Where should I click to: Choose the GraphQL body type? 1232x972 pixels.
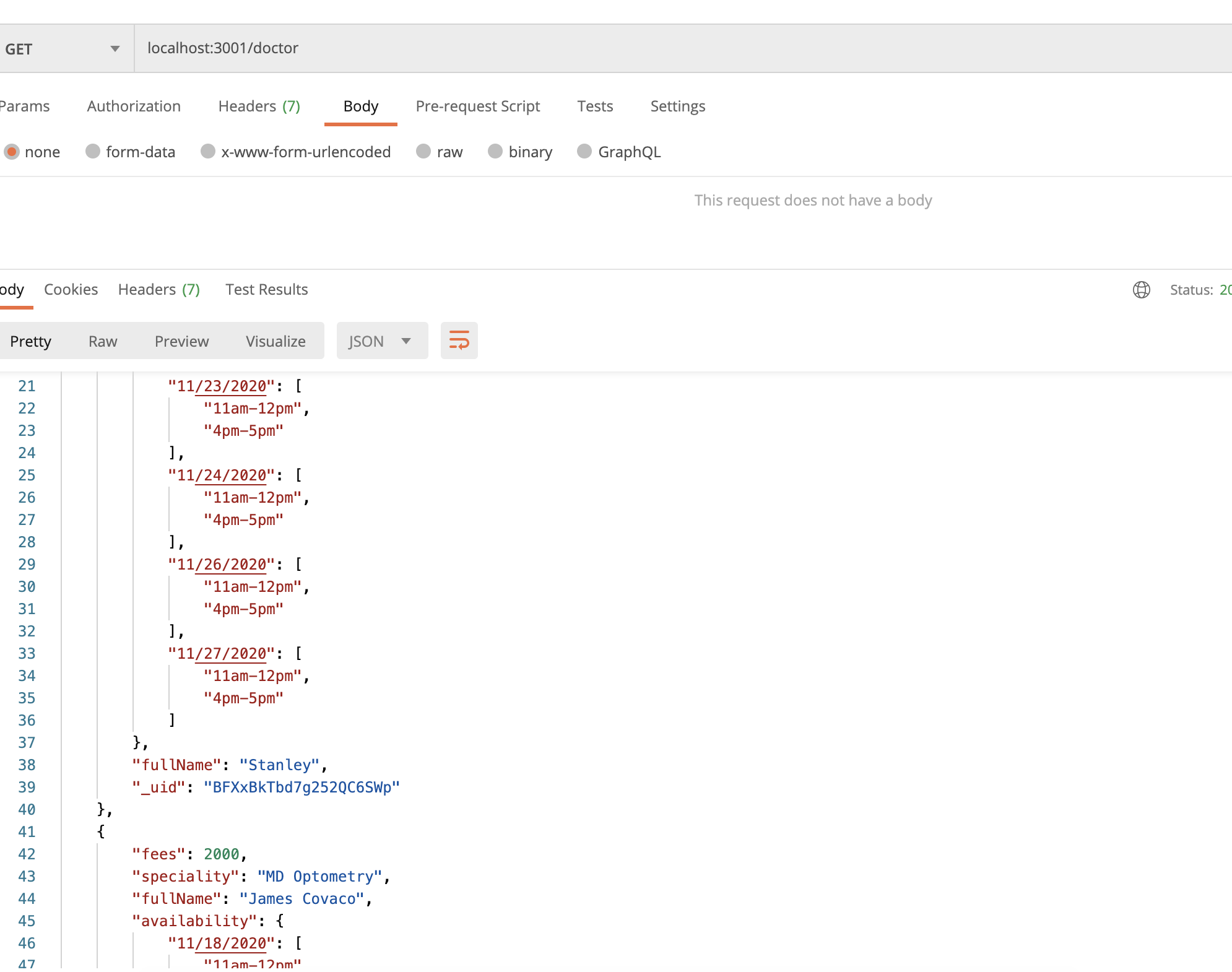584,152
